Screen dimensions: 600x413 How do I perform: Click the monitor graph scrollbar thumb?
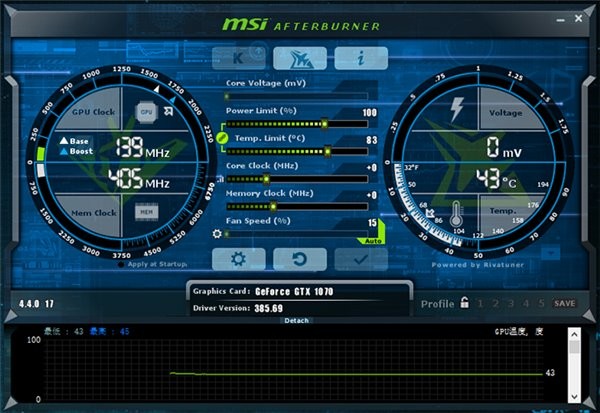[x=574, y=347]
